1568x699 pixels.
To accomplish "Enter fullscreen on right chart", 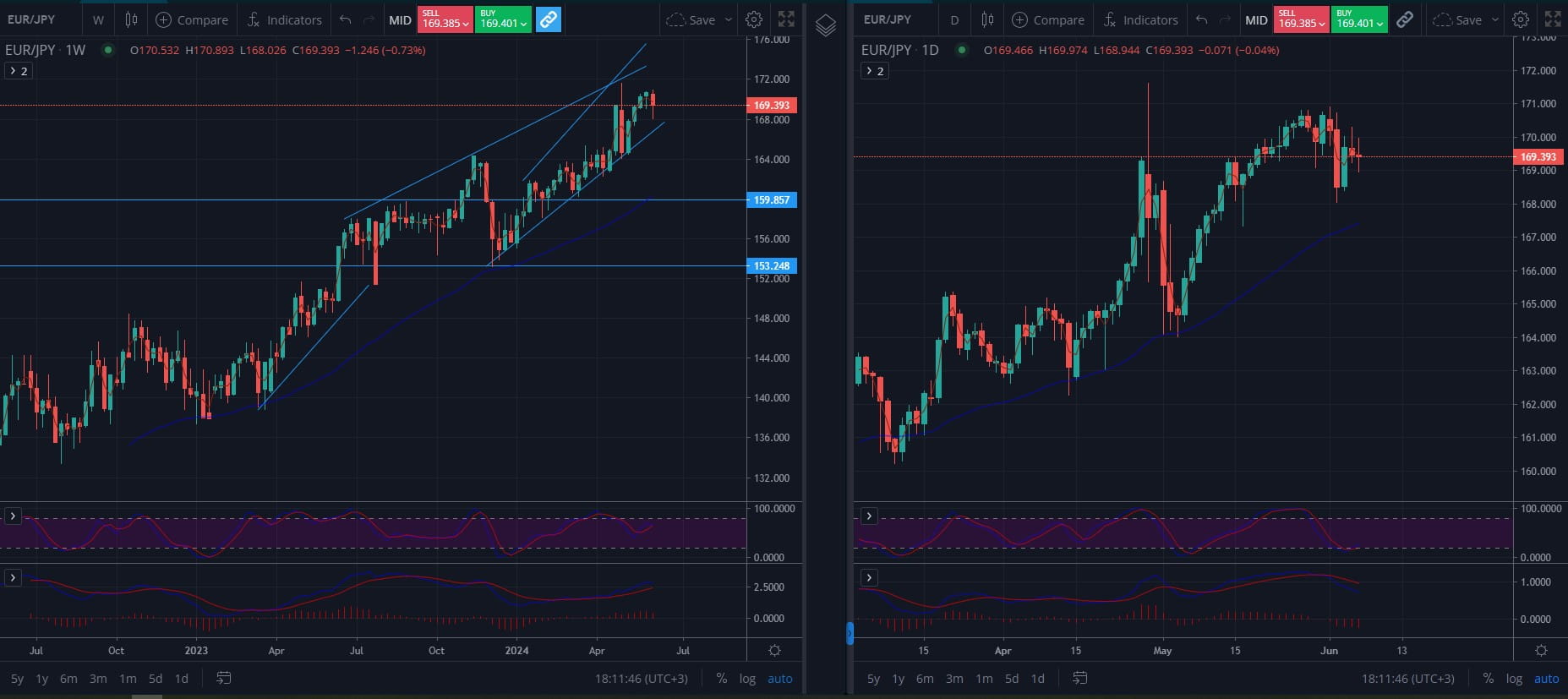I will tap(1553, 19).
